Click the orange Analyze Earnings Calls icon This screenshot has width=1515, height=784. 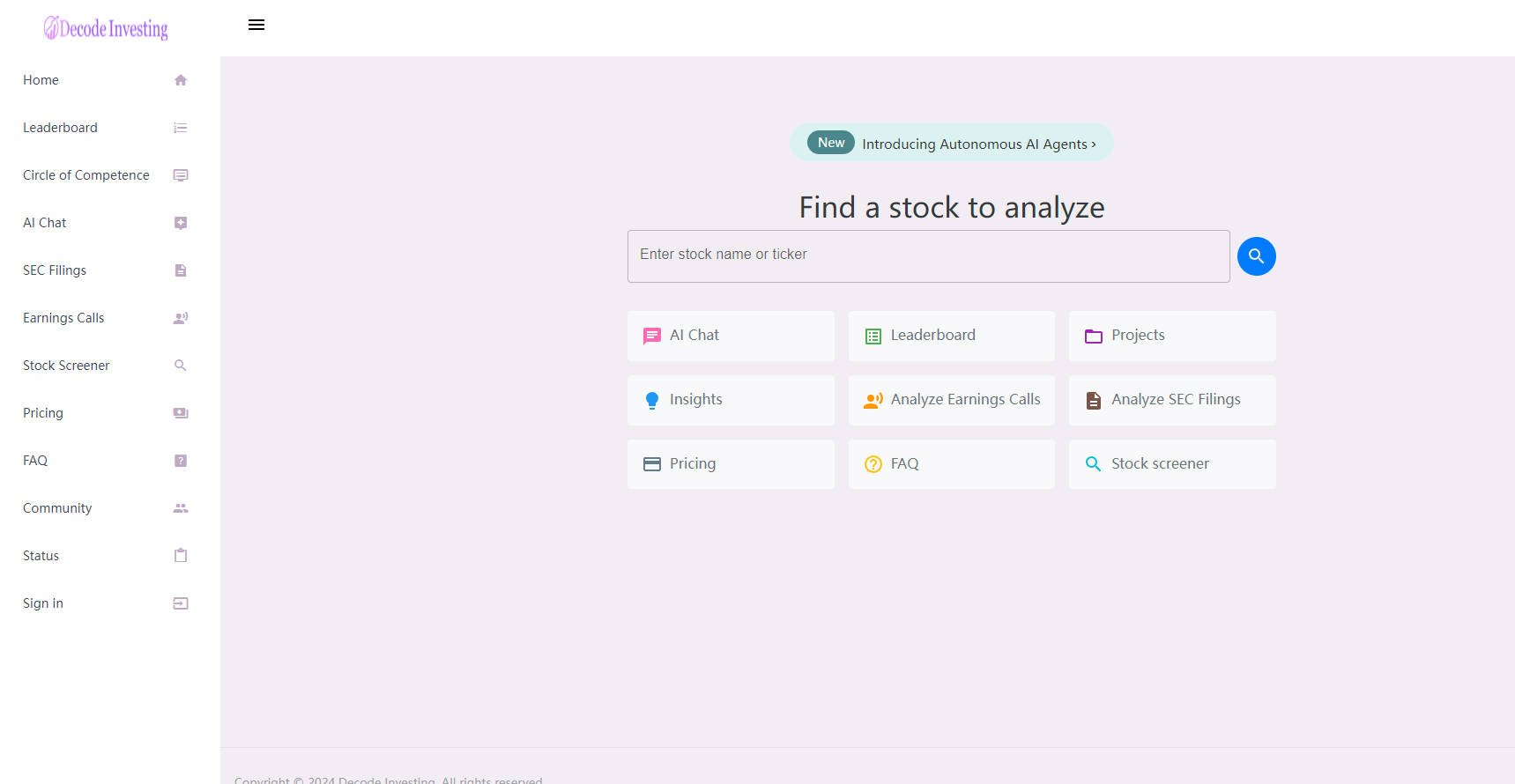click(873, 400)
